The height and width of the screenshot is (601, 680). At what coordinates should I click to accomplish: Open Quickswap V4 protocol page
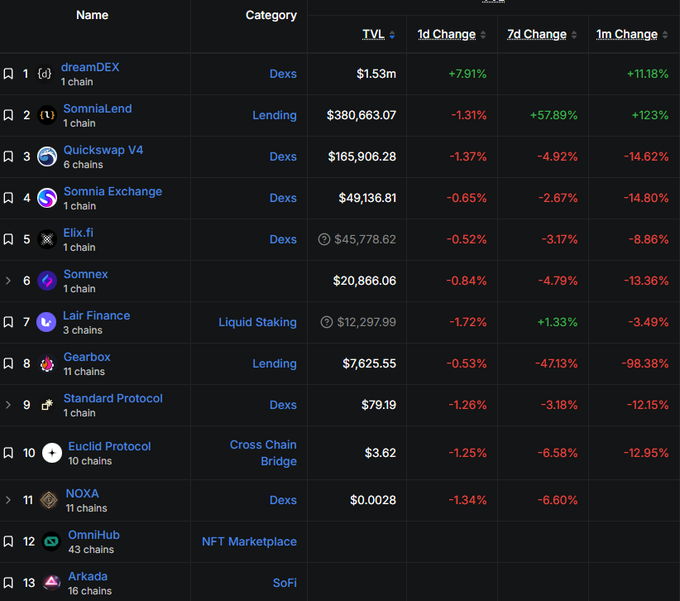pos(103,150)
